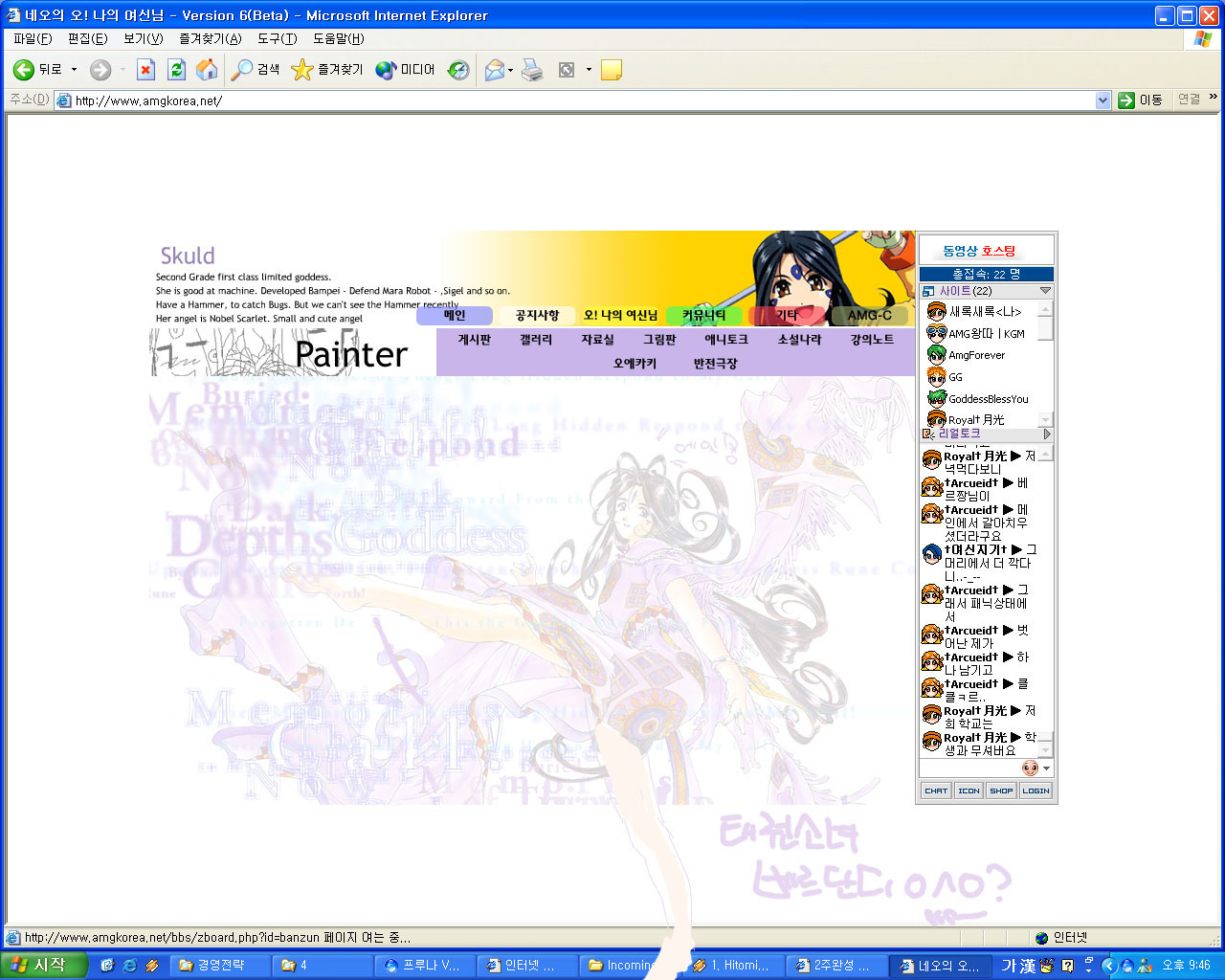Go to the home page icon
The height and width of the screenshot is (980, 1225).
207,70
